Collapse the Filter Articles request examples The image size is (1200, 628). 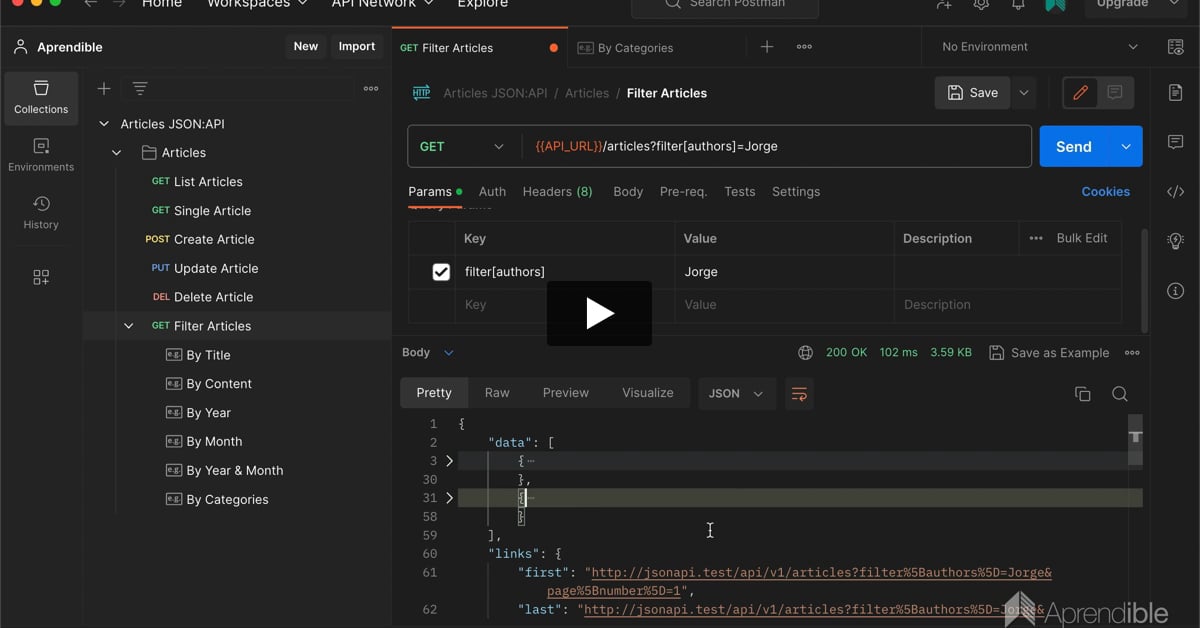click(129, 326)
